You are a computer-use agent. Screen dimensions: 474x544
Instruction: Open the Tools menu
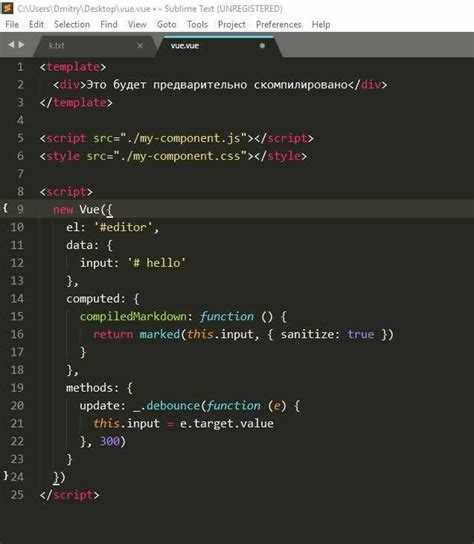(x=197, y=25)
